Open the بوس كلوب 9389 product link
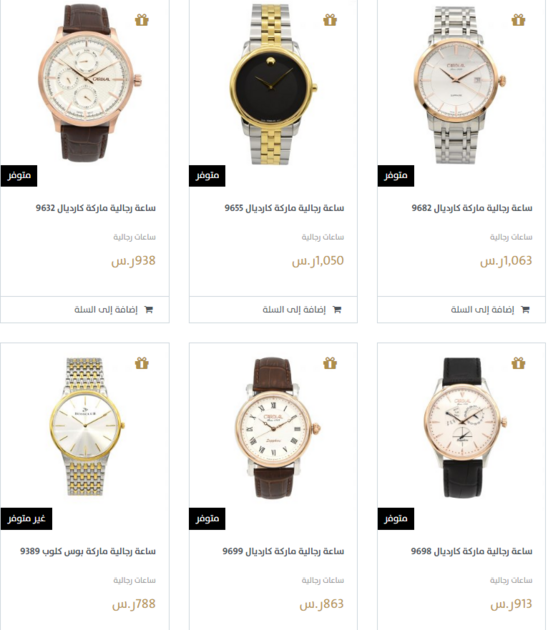Viewport: 548px width, 630px height. point(88,551)
